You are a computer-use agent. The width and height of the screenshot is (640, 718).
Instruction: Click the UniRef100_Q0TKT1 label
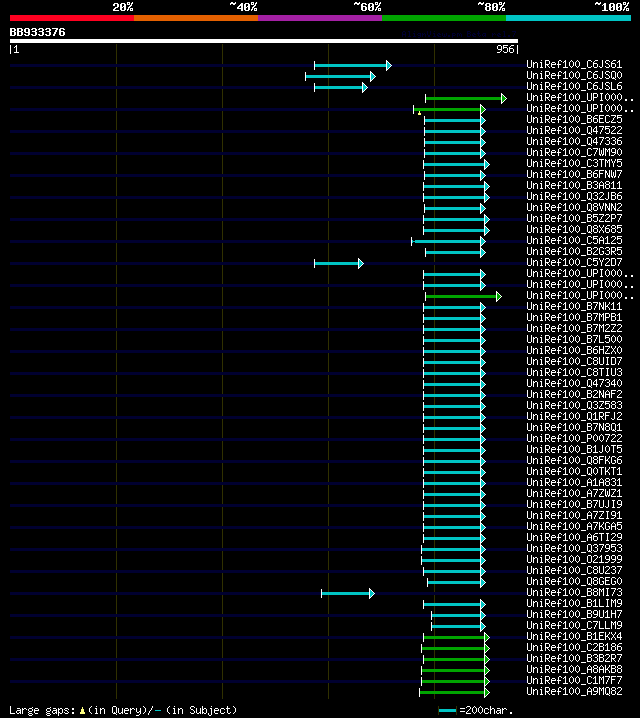[x=574, y=471]
